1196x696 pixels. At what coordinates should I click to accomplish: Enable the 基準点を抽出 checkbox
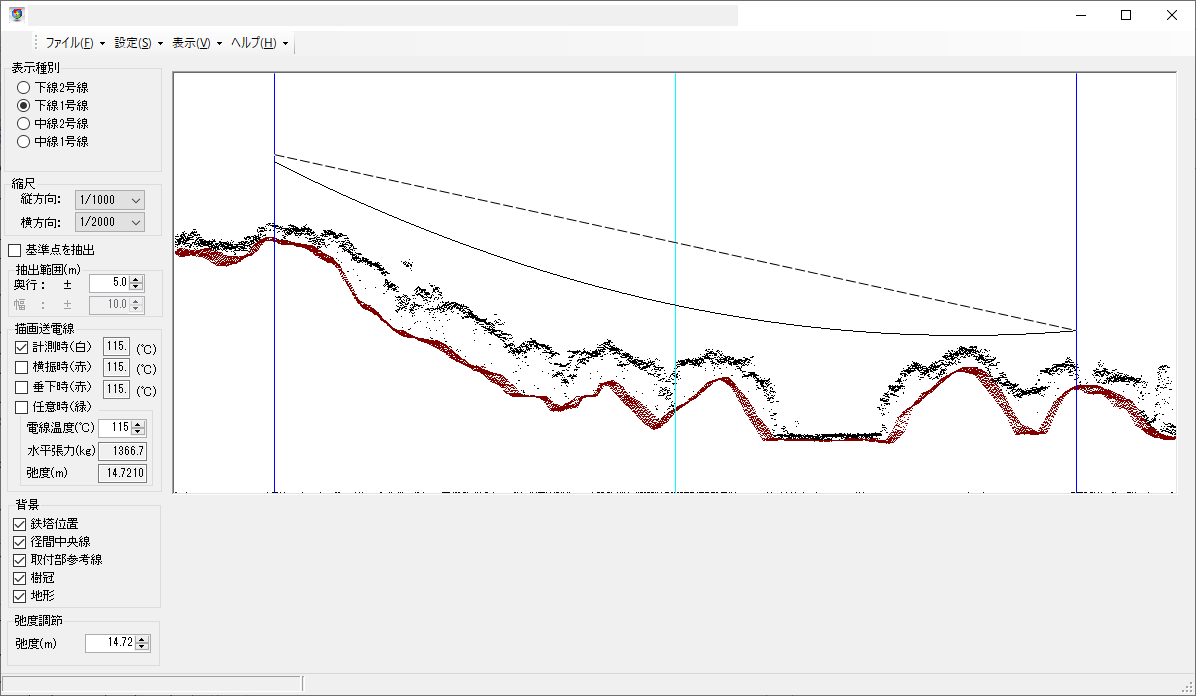pyautogui.click(x=15, y=250)
